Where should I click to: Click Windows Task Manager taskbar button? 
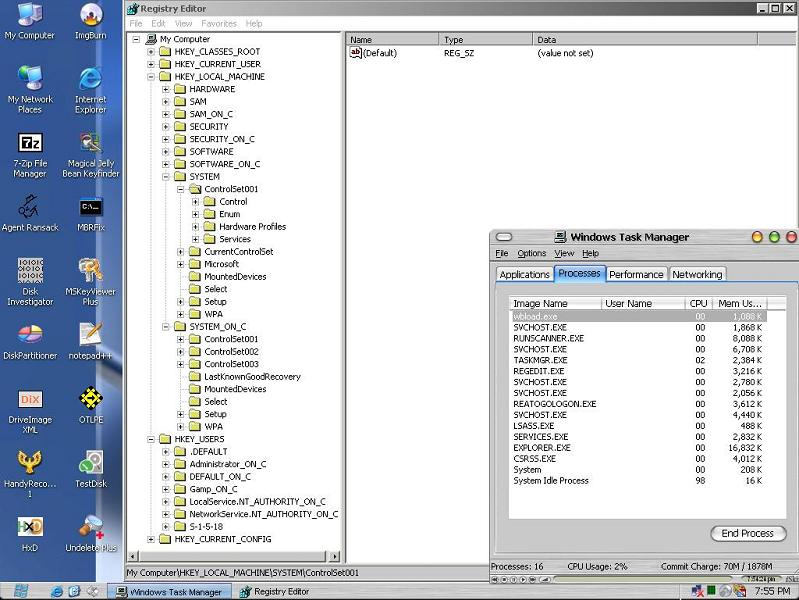170,592
